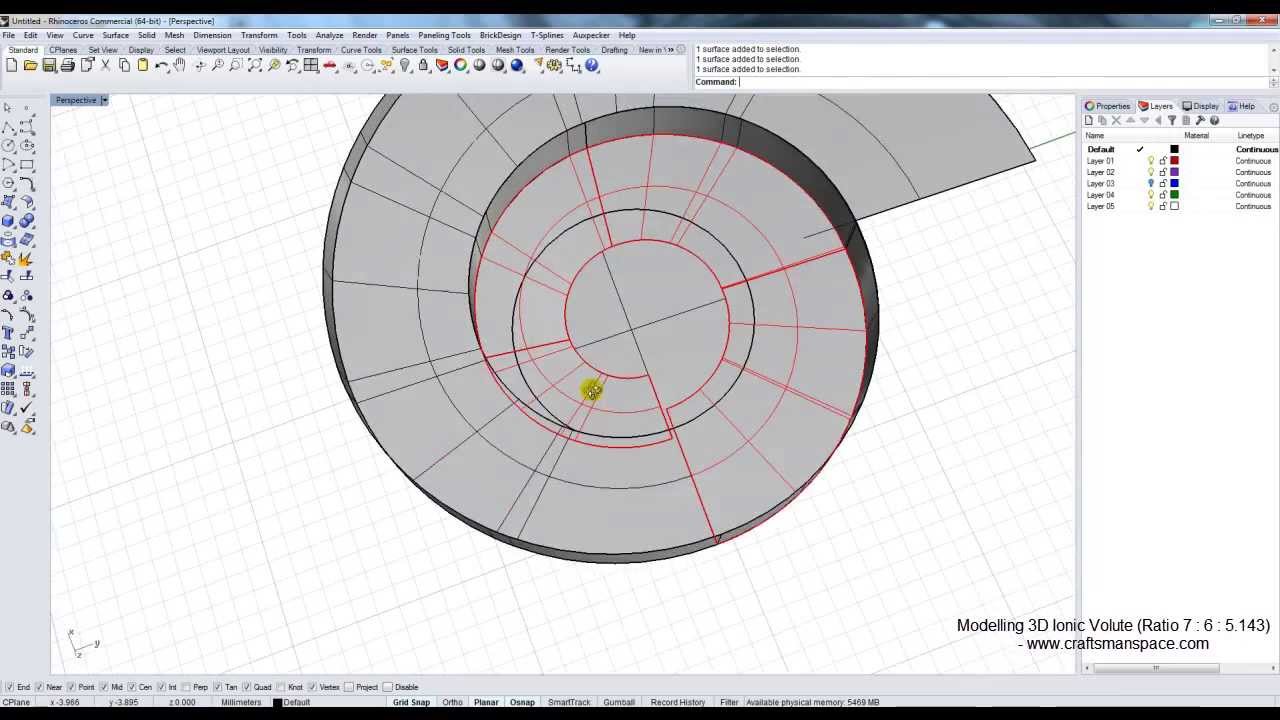Enable the Disable osnap checkbox

[388, 687]
